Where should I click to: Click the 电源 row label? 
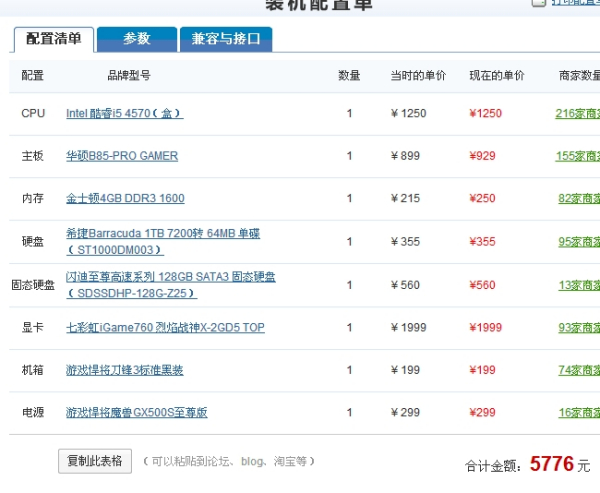33,412
